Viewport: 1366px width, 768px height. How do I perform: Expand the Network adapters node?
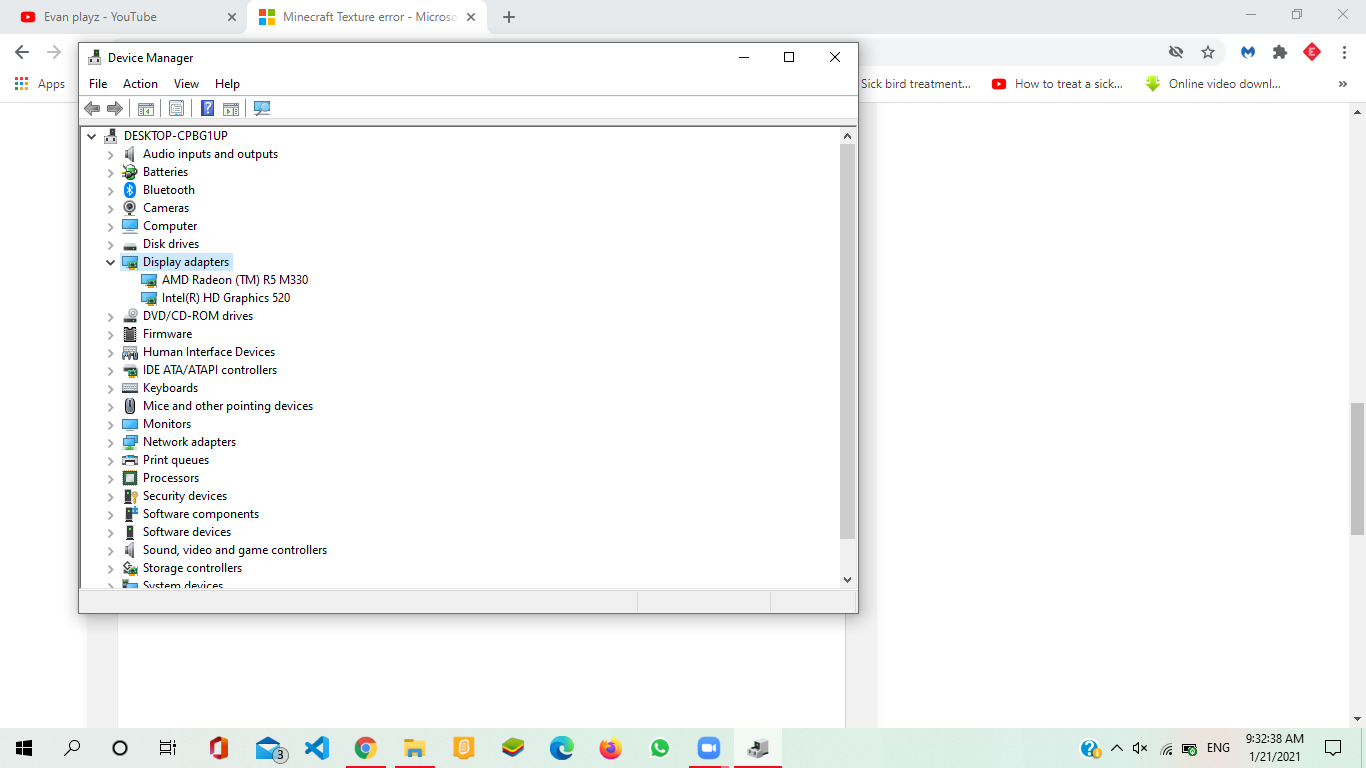(x=111, y=442)
